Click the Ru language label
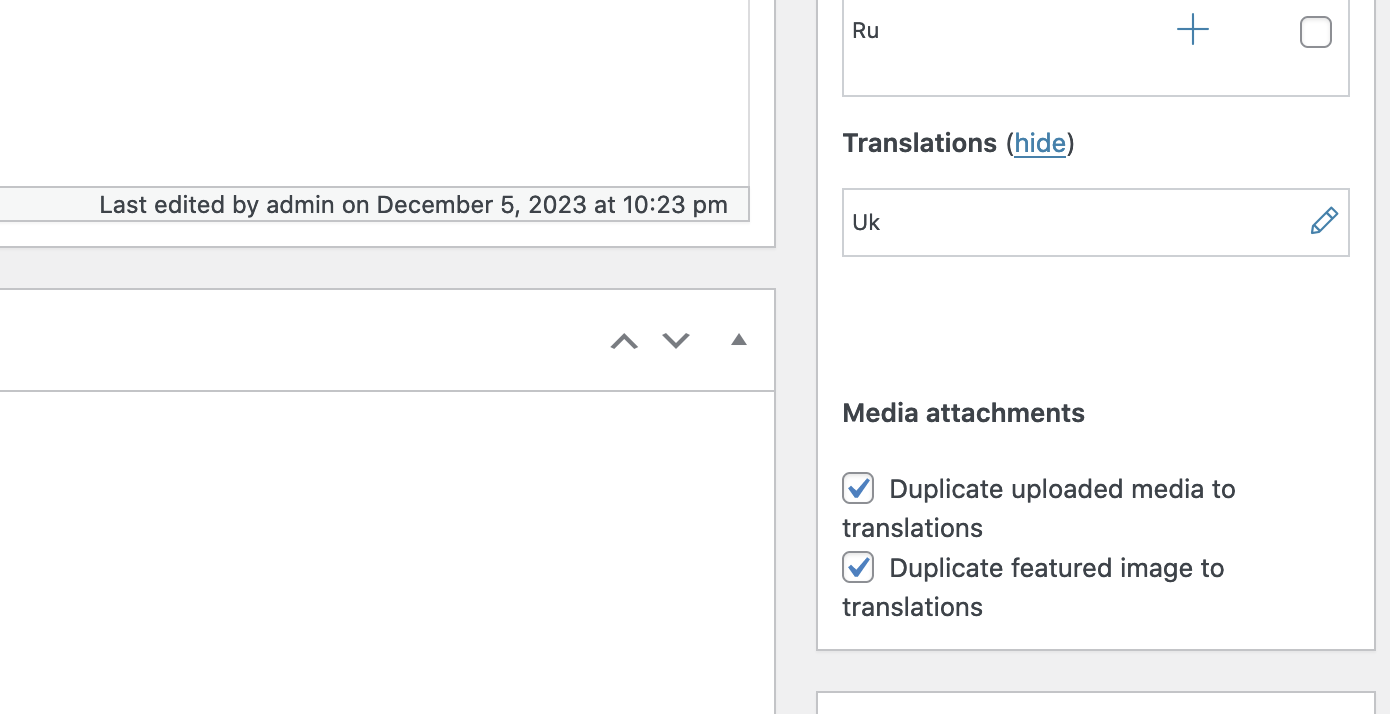1390x714 pixels. click(x=866, y=31)
